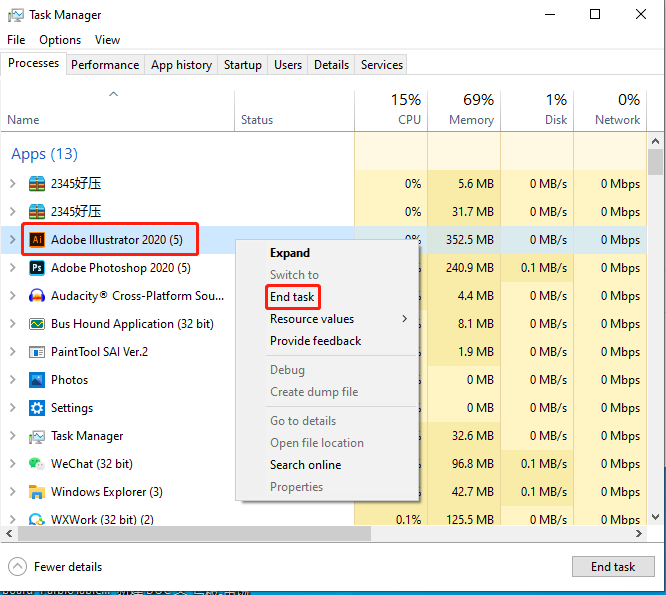Sort by the Disk column header

[x=537, y=110]
